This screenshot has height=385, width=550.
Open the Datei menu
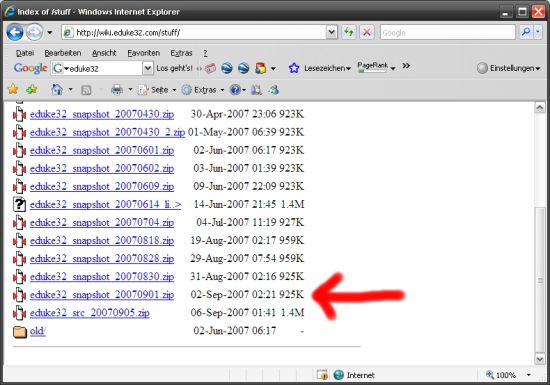[25, 53]
